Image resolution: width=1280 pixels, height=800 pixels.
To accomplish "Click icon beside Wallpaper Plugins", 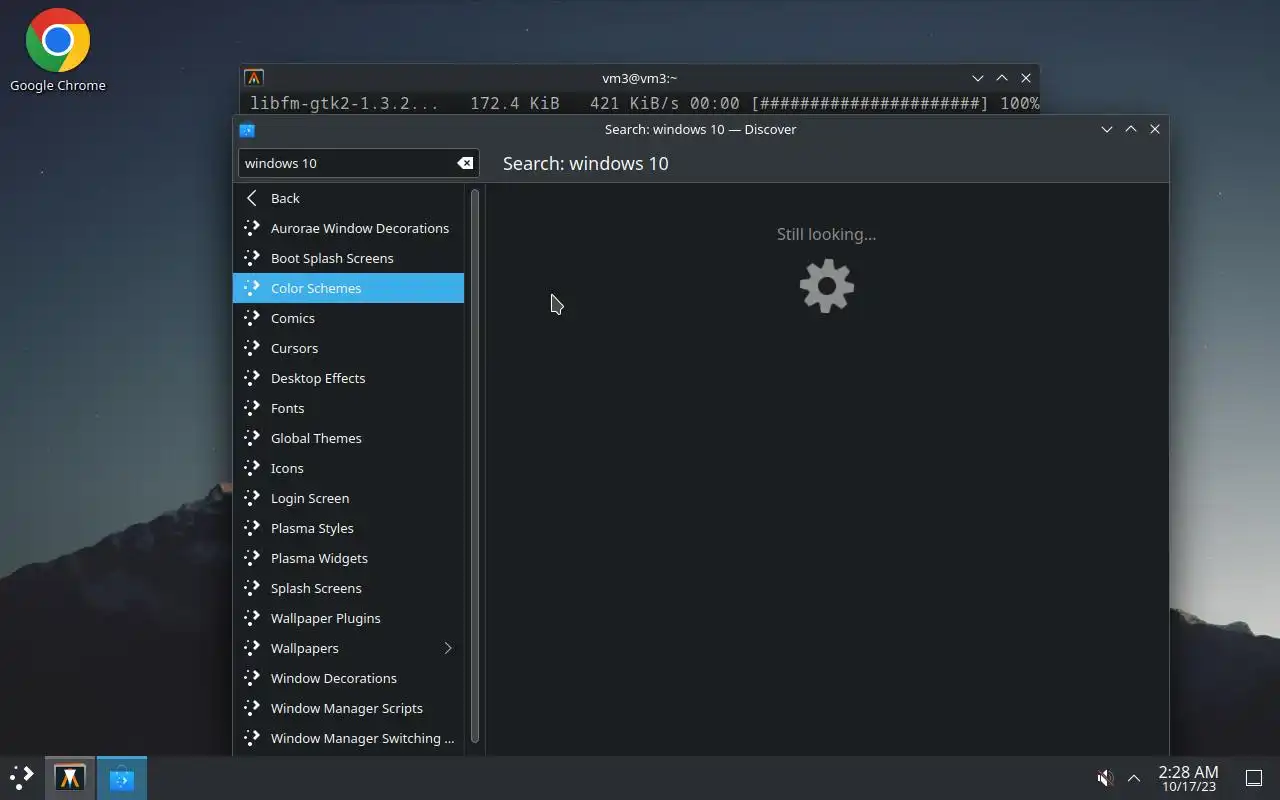I will [252, 618].
